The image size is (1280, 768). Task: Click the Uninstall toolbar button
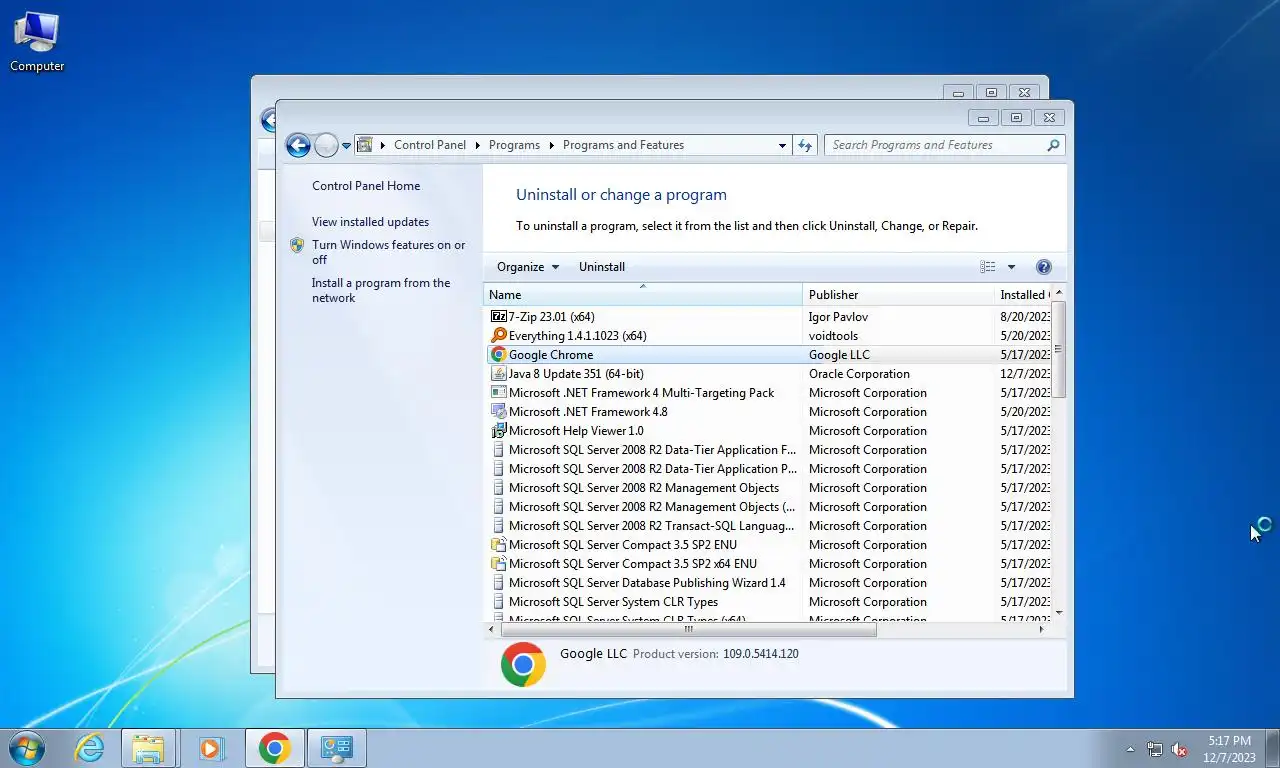point(602,267)
